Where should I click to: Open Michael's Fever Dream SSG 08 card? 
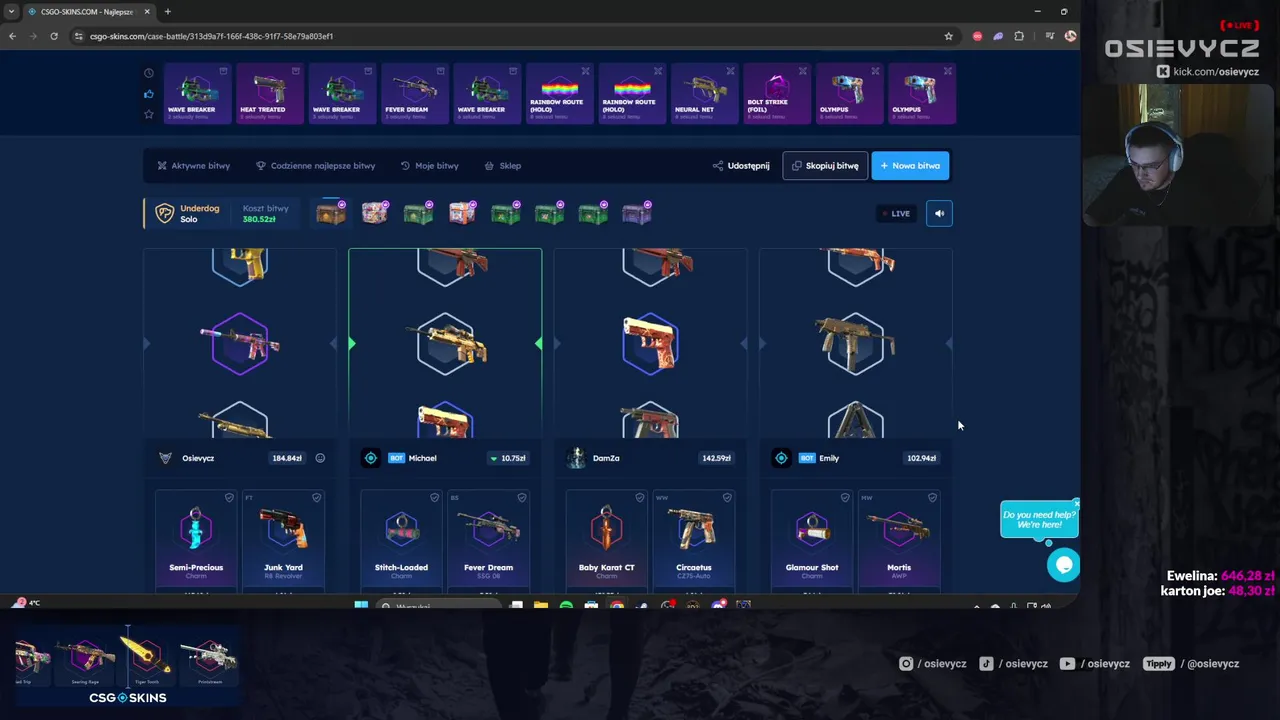[488, 540]
